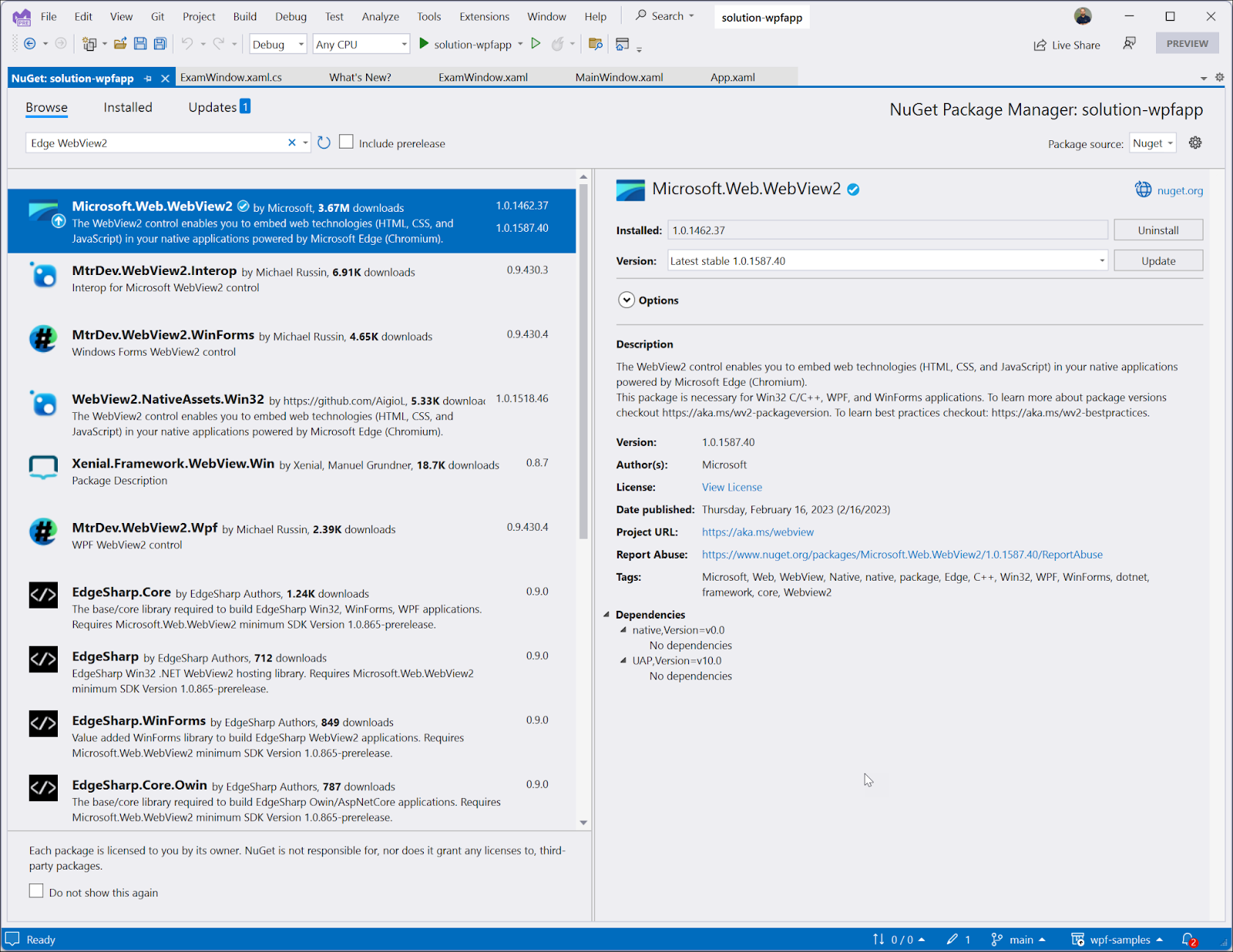Click the Save icon in toolbar
The height and width of the screenshot is (952, 1233).
coord(140,44)
